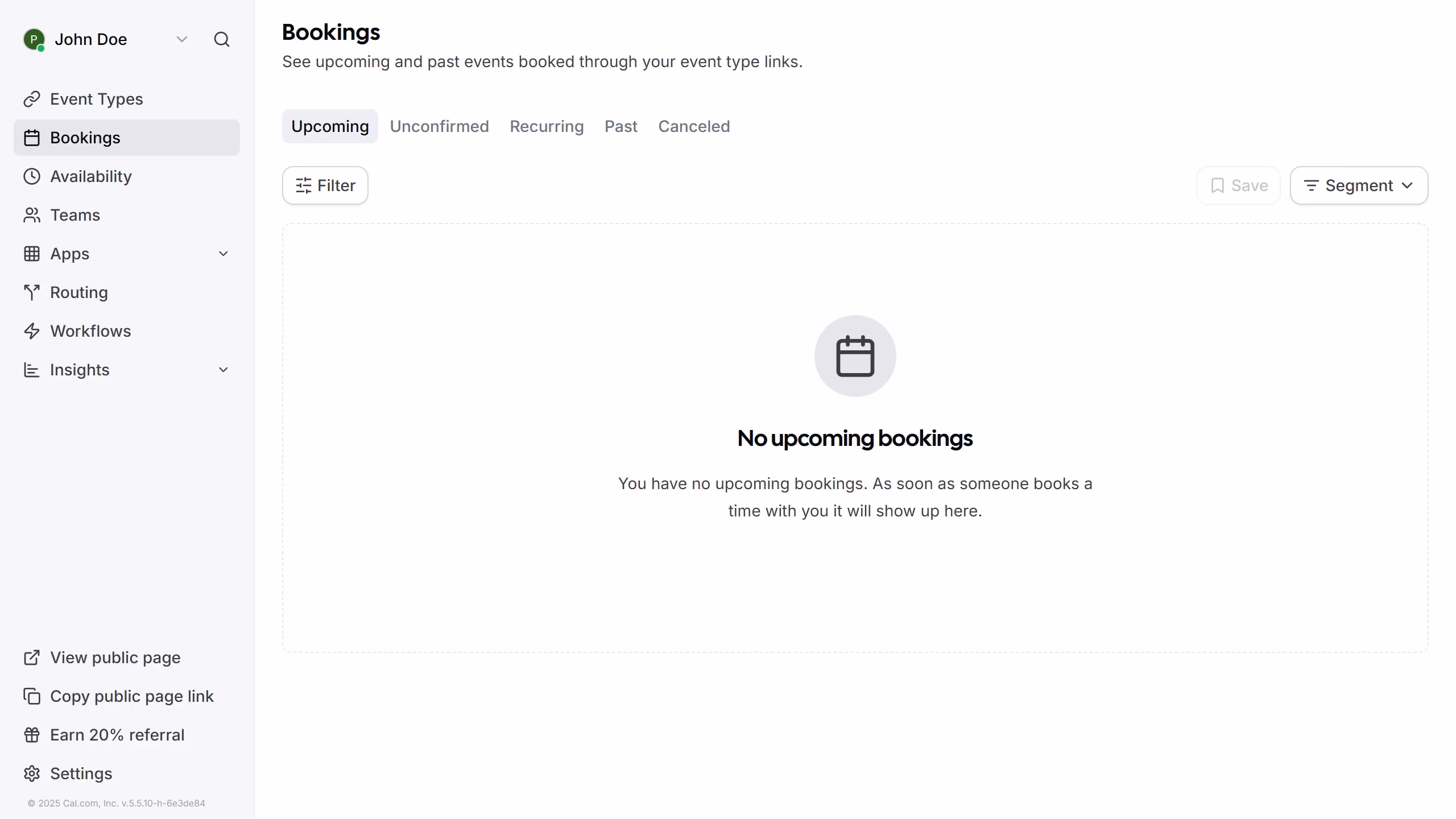The image size is (1456, 819).
Task: Click the Routing fork icon
Action: (32, 292)
